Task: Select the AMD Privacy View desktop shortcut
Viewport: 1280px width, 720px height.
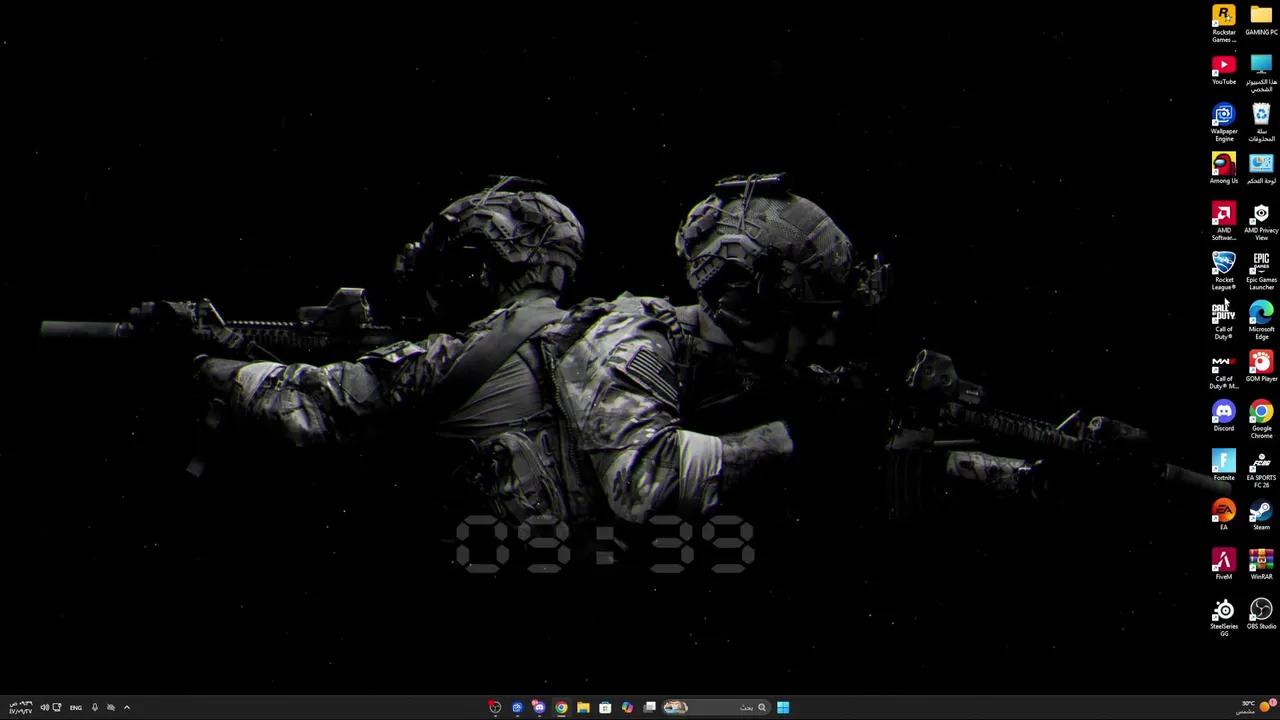Action: tap(1261, 223)
